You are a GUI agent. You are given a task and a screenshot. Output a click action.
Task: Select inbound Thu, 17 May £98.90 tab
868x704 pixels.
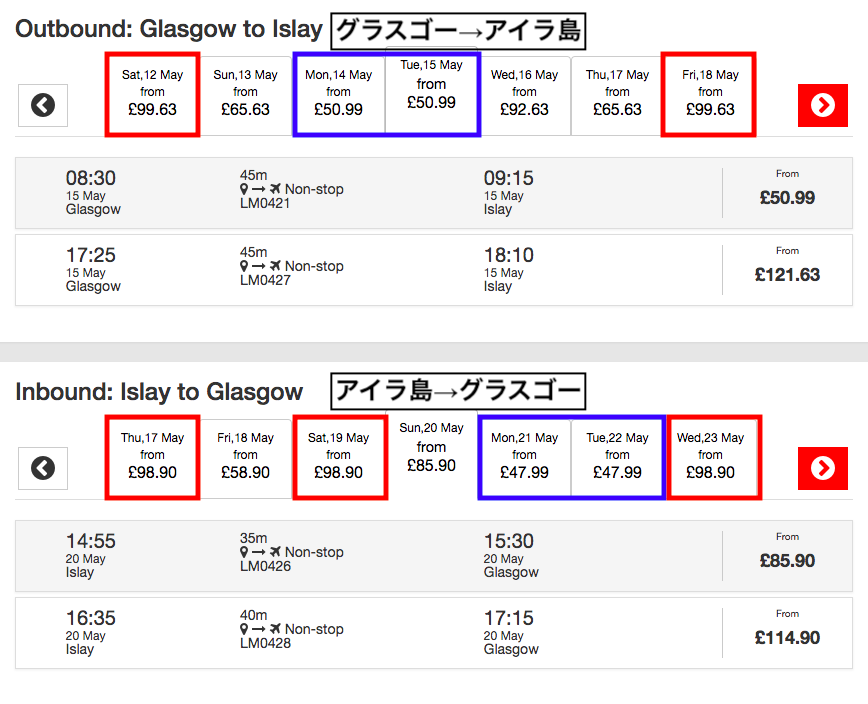153,456
